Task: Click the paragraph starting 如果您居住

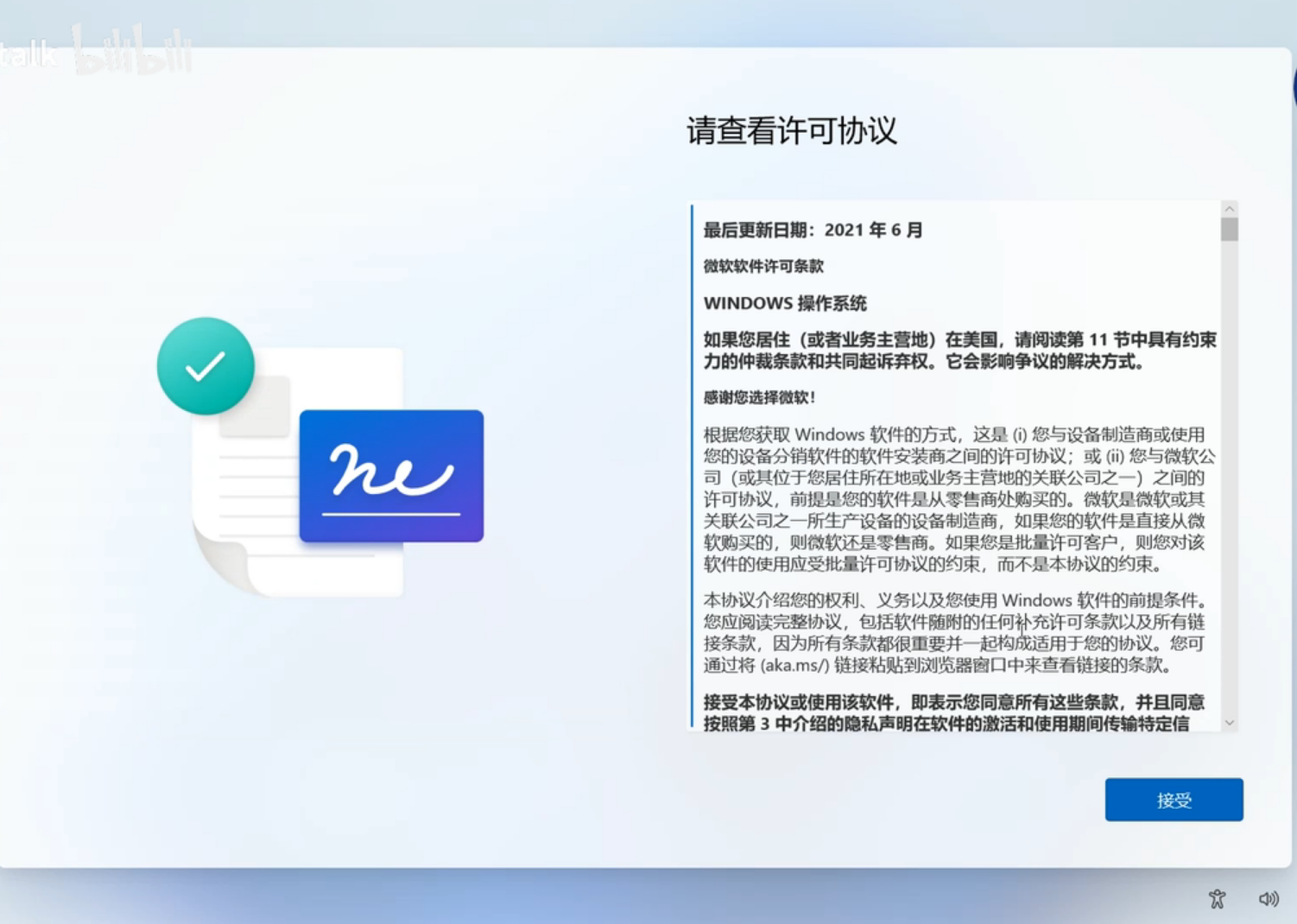Action: pos(959,351)
